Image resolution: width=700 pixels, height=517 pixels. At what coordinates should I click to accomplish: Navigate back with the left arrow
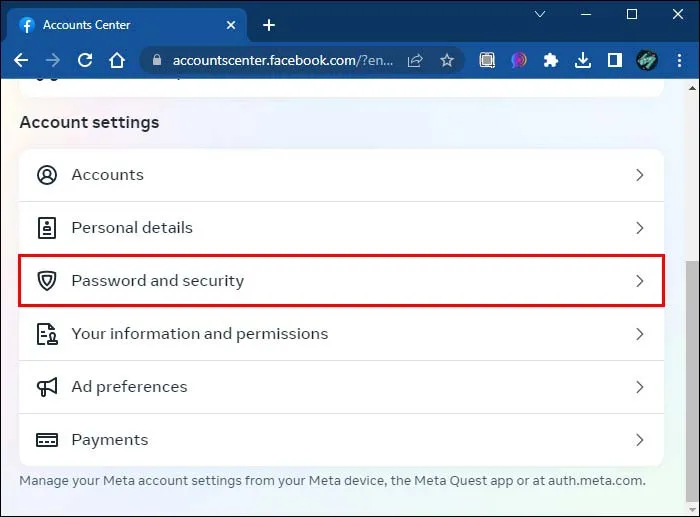(x=21, y=60)
